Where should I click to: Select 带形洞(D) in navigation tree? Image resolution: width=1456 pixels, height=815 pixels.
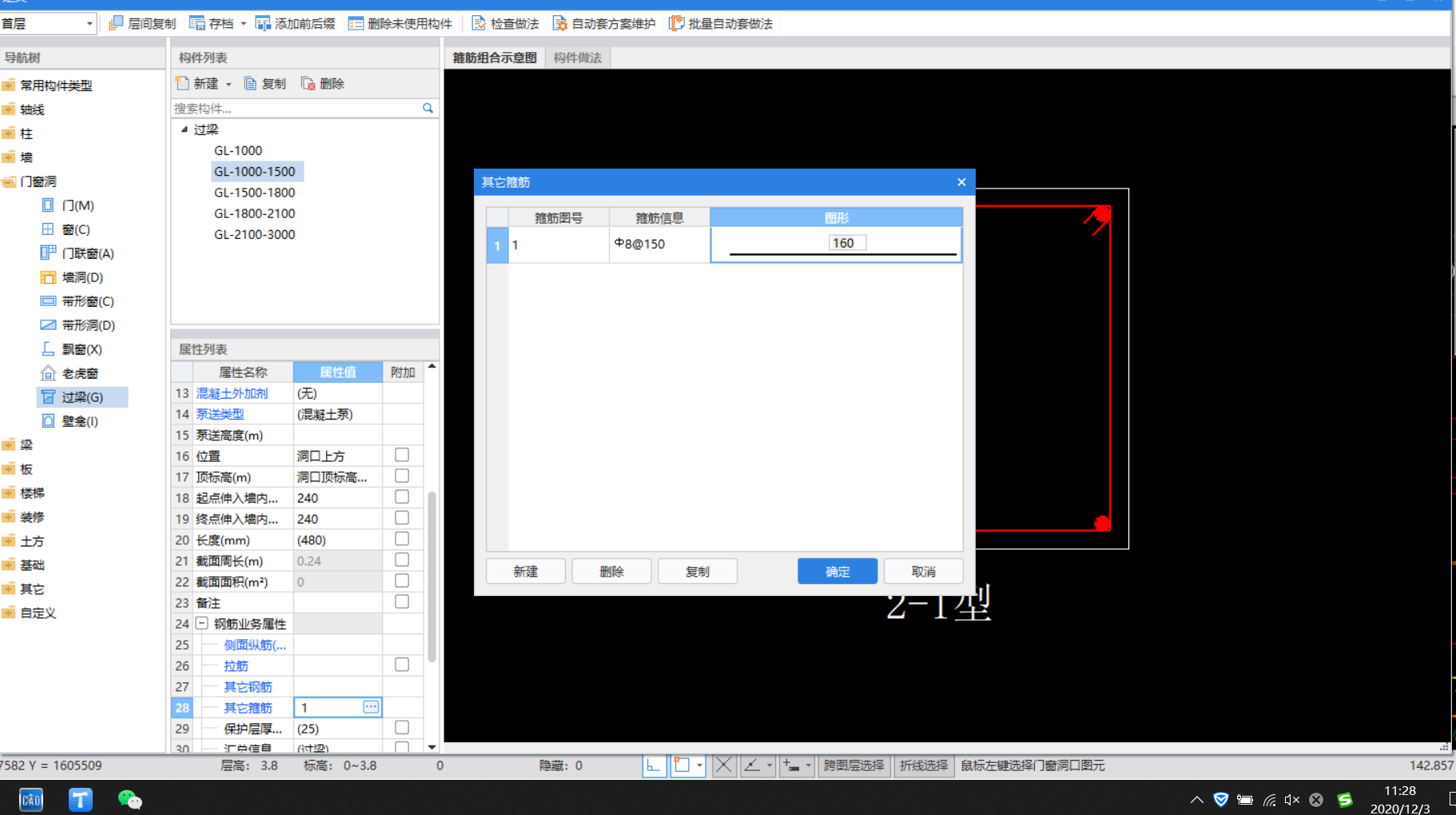click(x=88, y=325)
